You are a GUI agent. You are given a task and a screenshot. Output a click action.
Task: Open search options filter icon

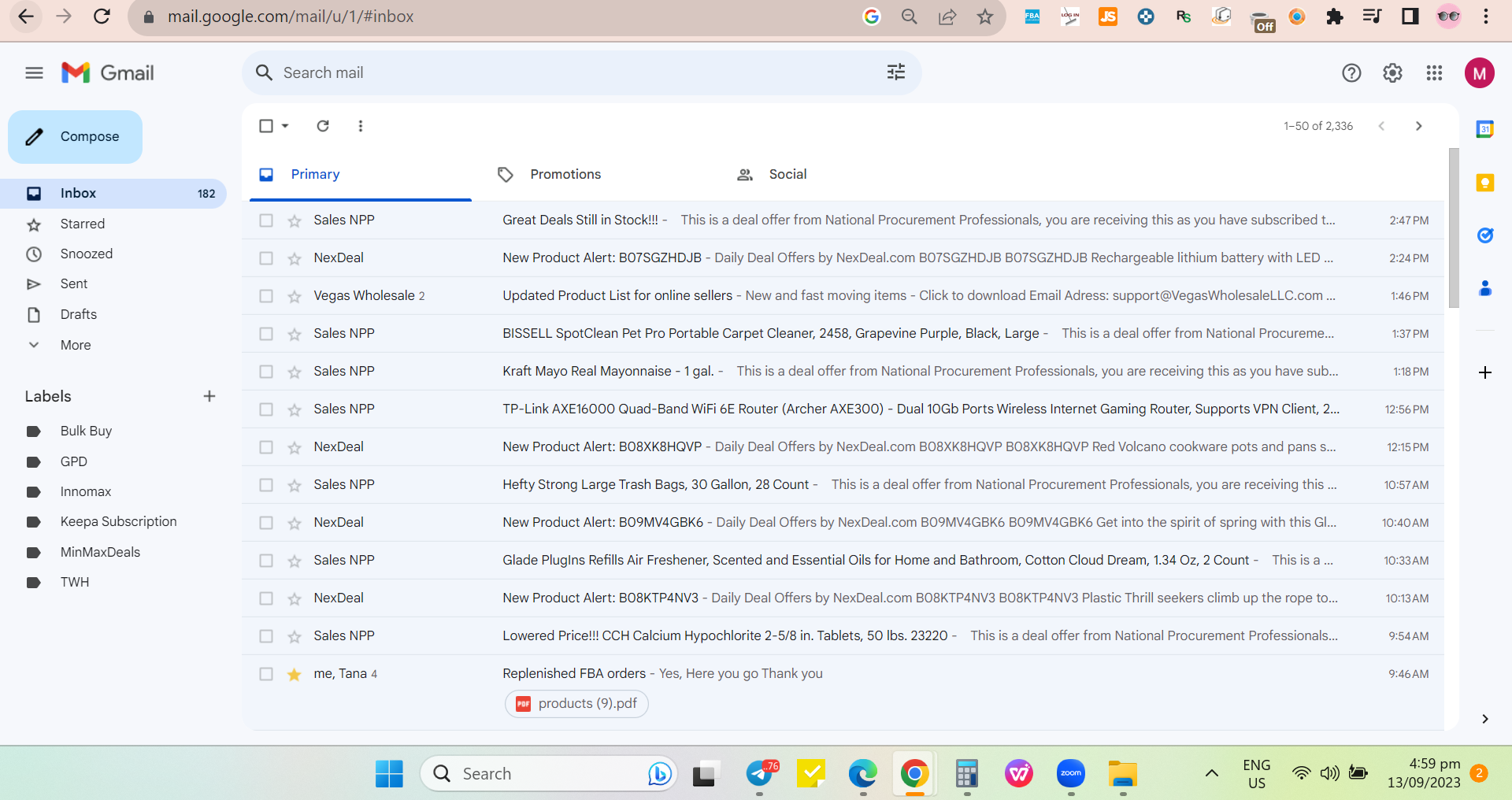pos(896,72)
